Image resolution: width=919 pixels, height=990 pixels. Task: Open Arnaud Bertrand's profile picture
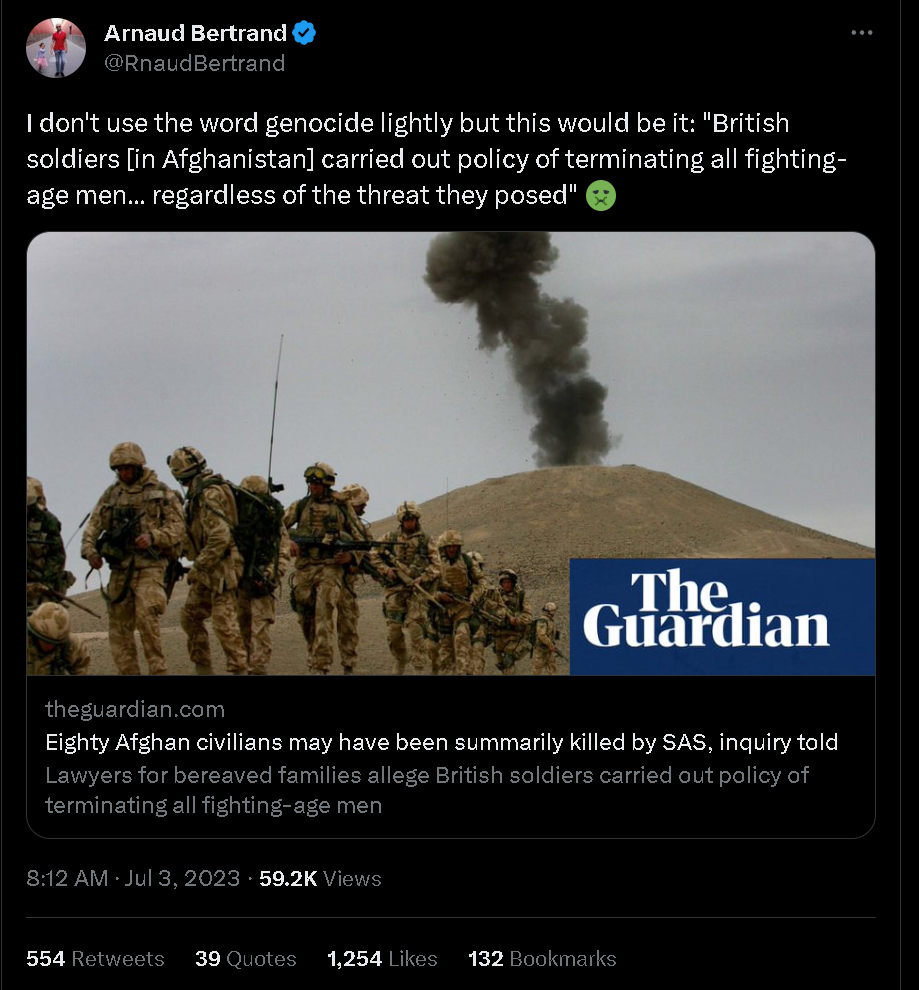55,47
